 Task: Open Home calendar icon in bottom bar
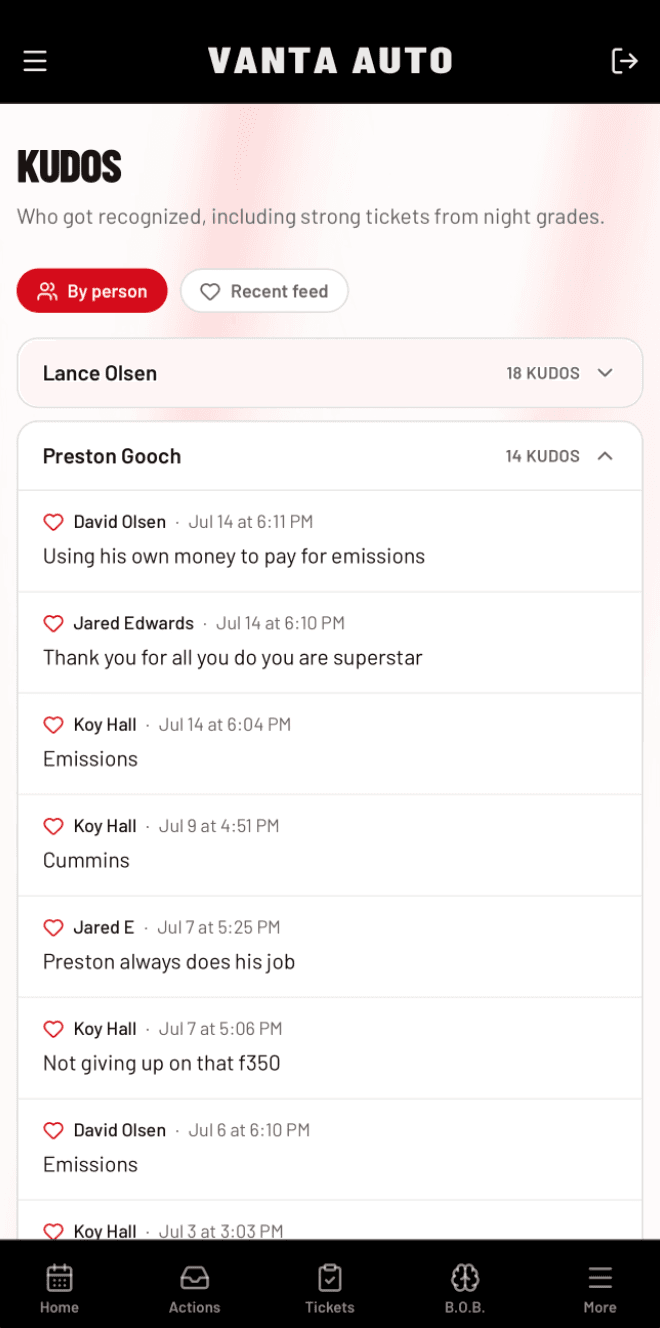tap(59, 1277)
